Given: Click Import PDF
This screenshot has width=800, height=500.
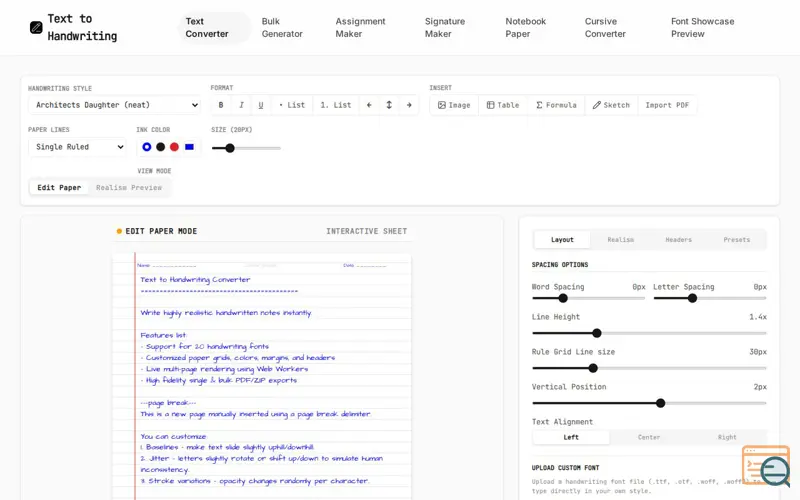Looking at the screenshot, I should 667,105.
